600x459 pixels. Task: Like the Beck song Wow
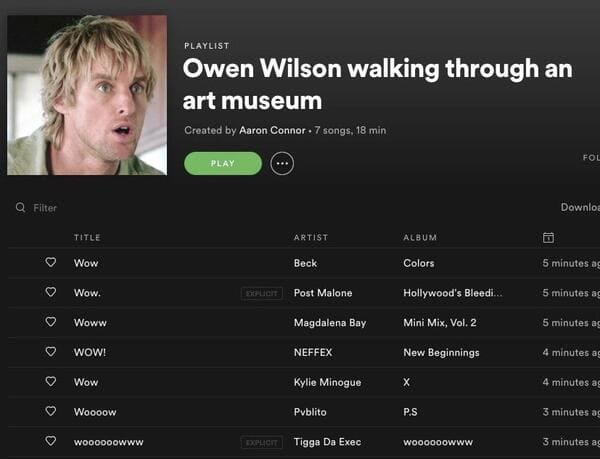click(x=51, y=262)
